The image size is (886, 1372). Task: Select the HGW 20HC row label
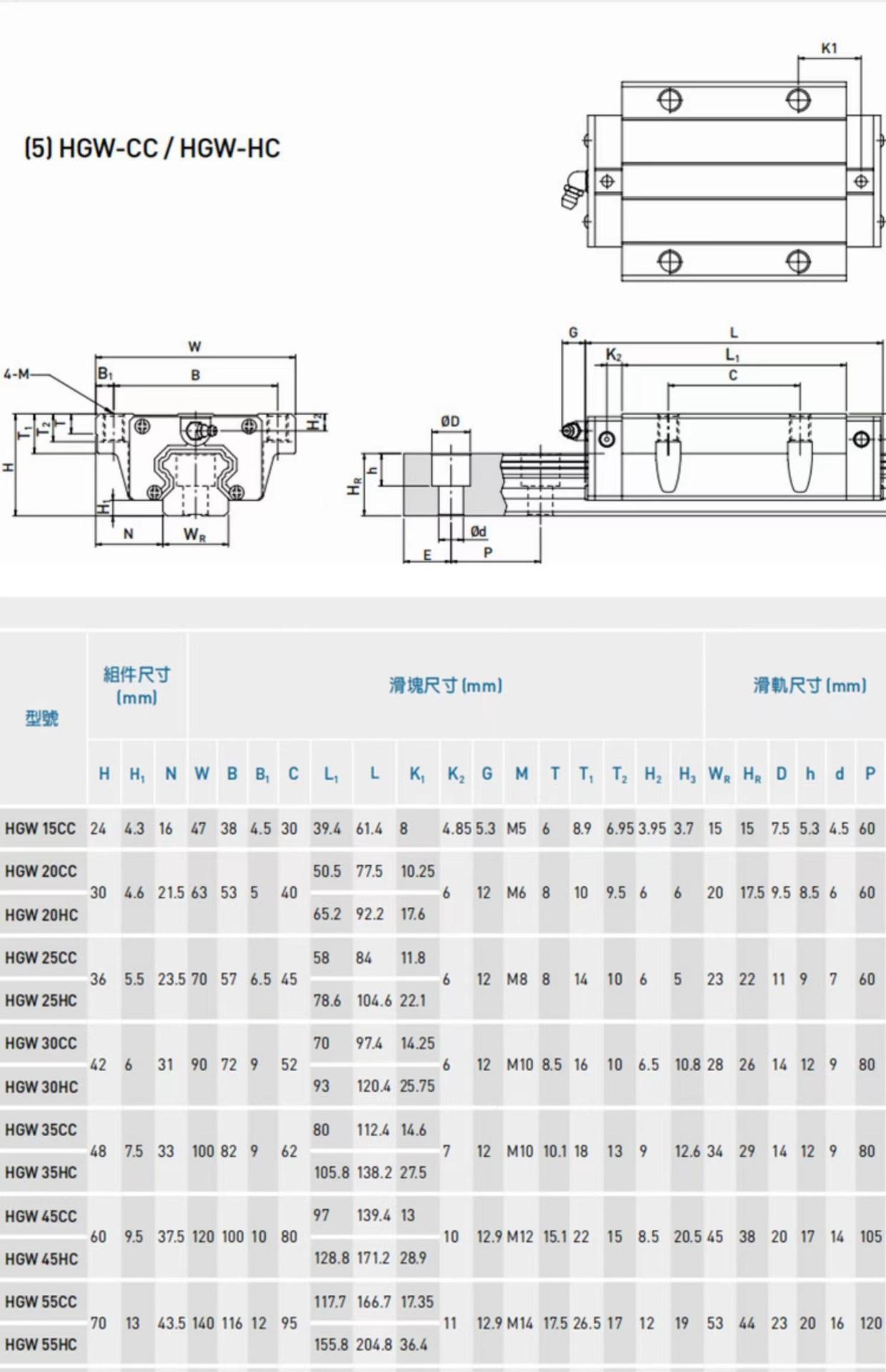[41, 915]
